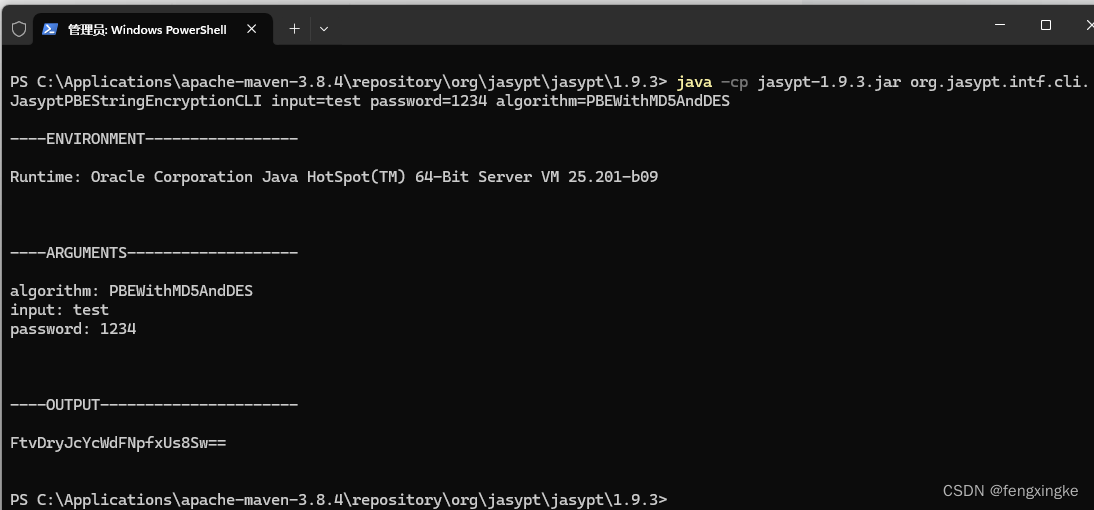Viewport: 1094px width, 510px height.
Task: Click the administrator shield icon
Action: [19, 29]
